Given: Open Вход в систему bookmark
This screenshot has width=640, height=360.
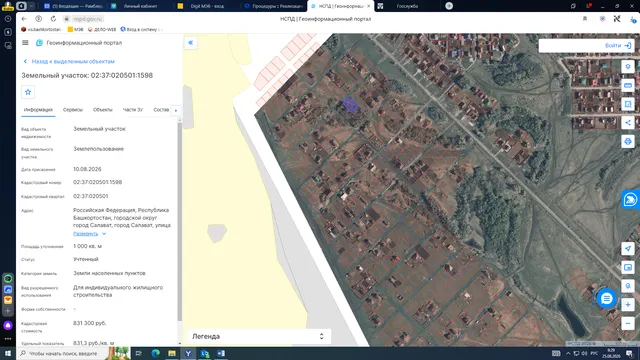Looking at the screenshot, I should coord(141,29).
